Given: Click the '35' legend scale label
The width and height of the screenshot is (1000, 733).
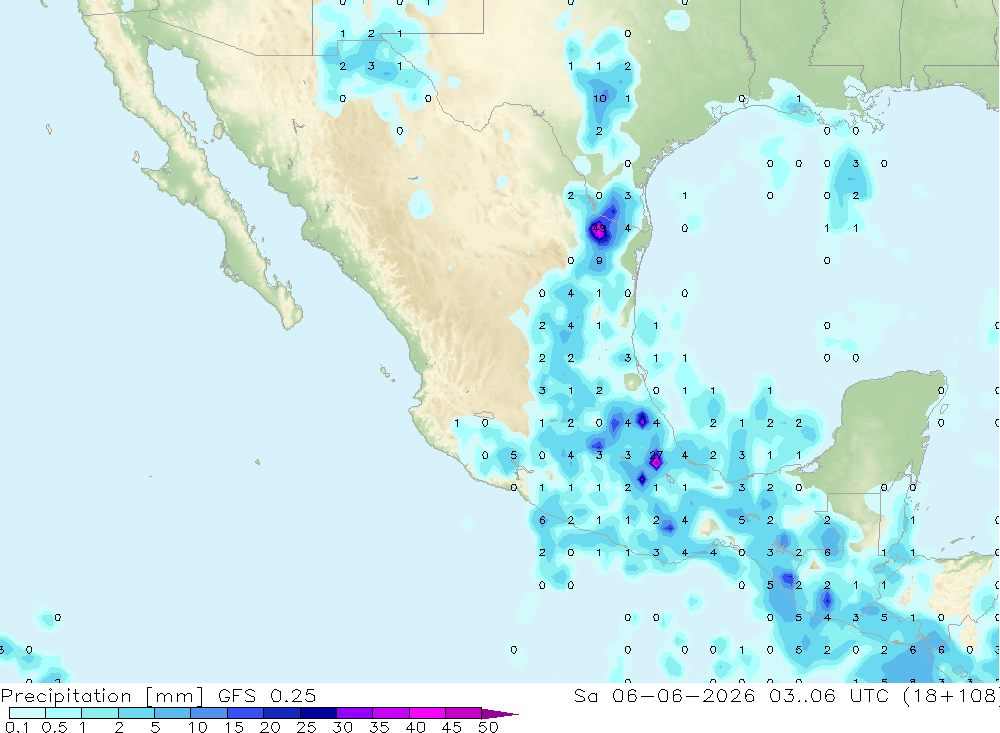Looking at the screenshot, I should 379,727.
